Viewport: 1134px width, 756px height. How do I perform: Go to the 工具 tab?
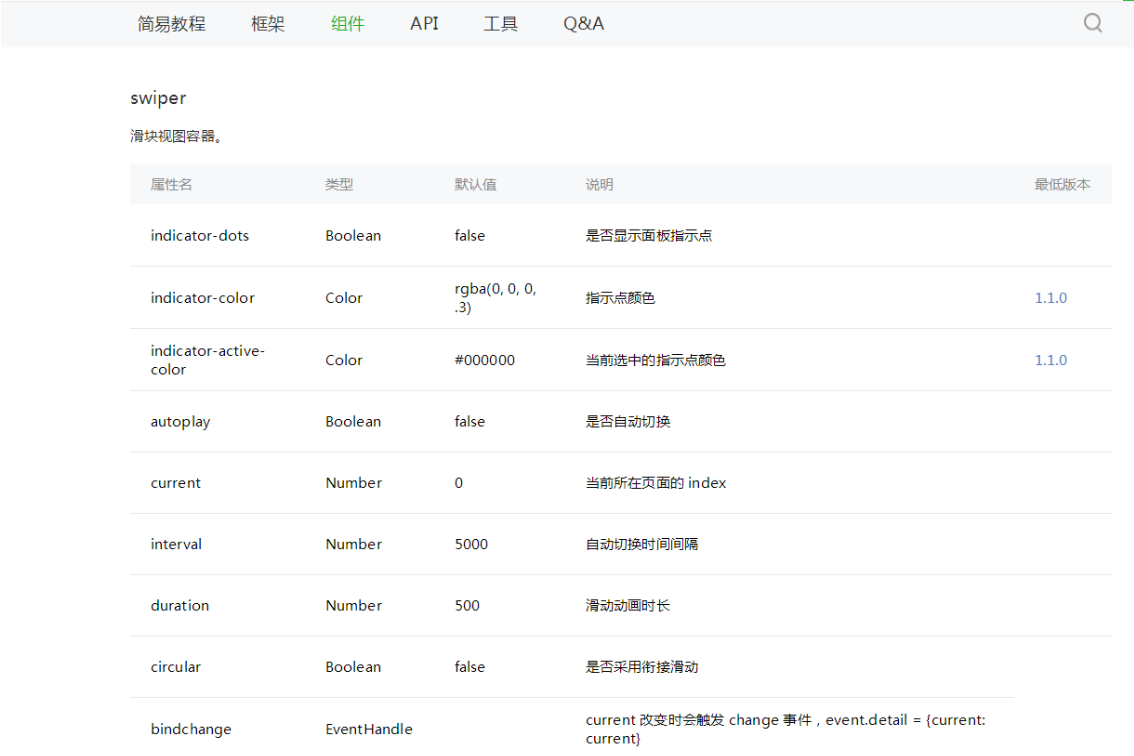[x=500, y=24]
